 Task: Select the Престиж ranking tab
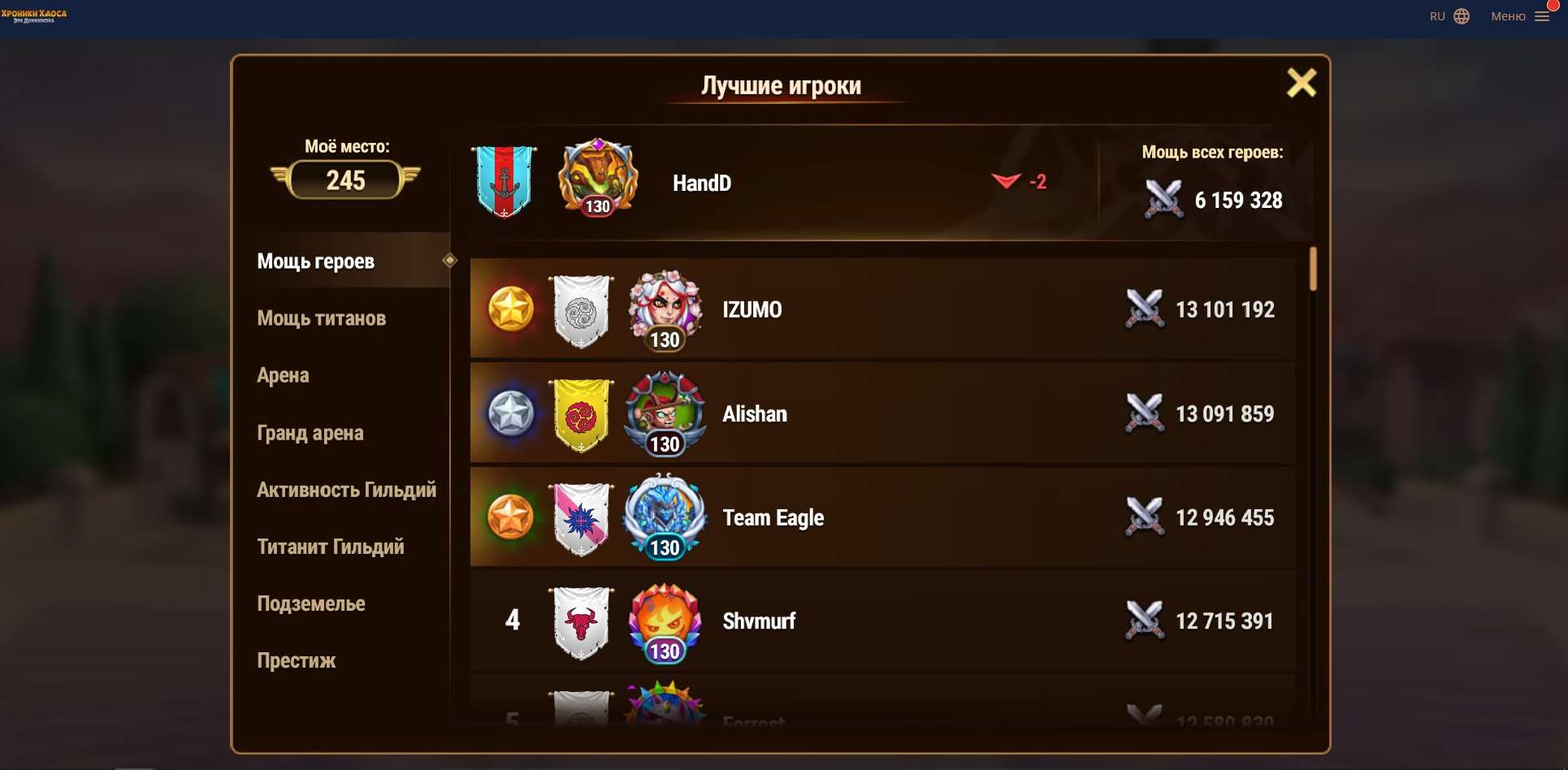(297, 660)
